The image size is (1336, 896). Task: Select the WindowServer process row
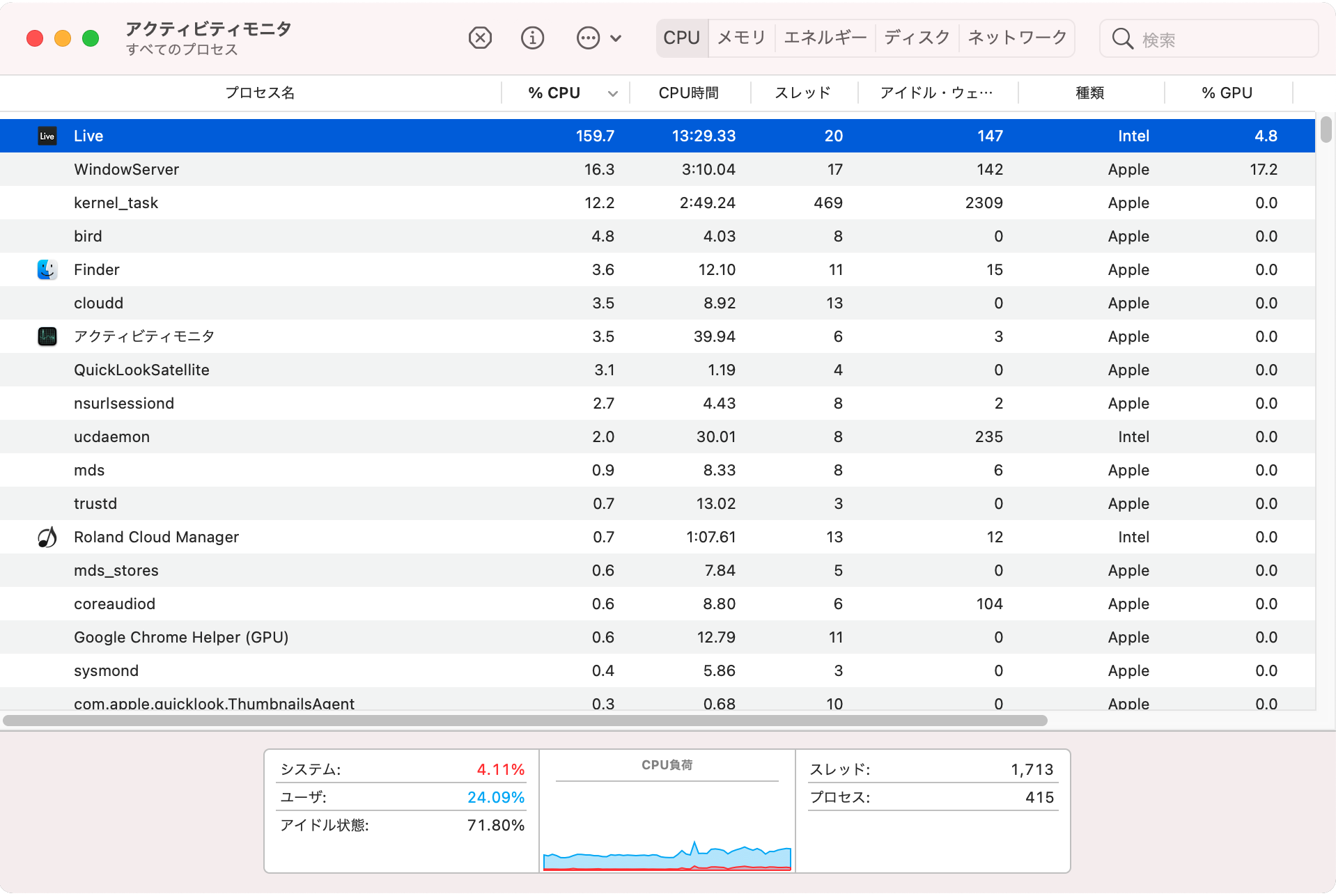coord(658,169)
